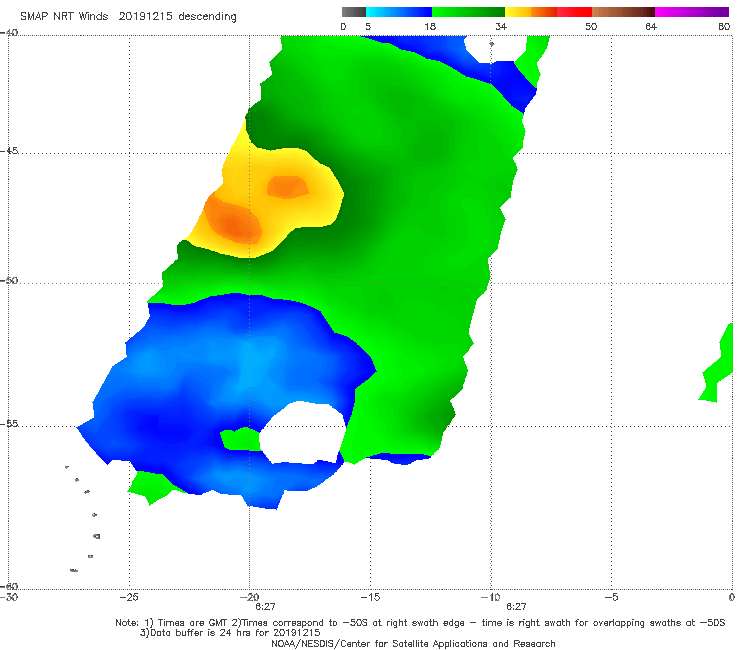Click the 'NOAA/NESDIS/Center for Satellite Applications and Research' credit

pos(413,644)
